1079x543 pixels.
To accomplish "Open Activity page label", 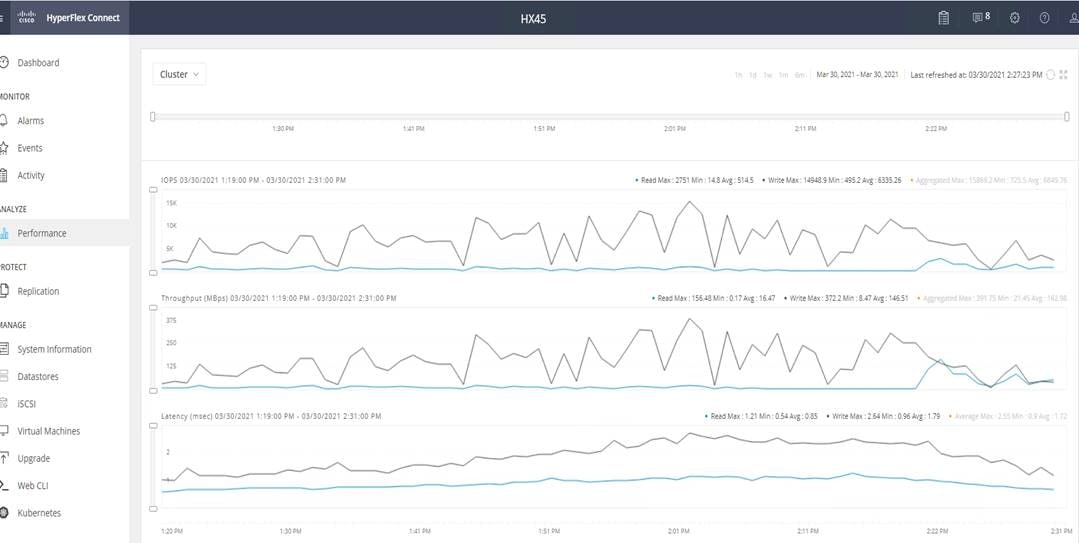I will (x=31, y=175).
